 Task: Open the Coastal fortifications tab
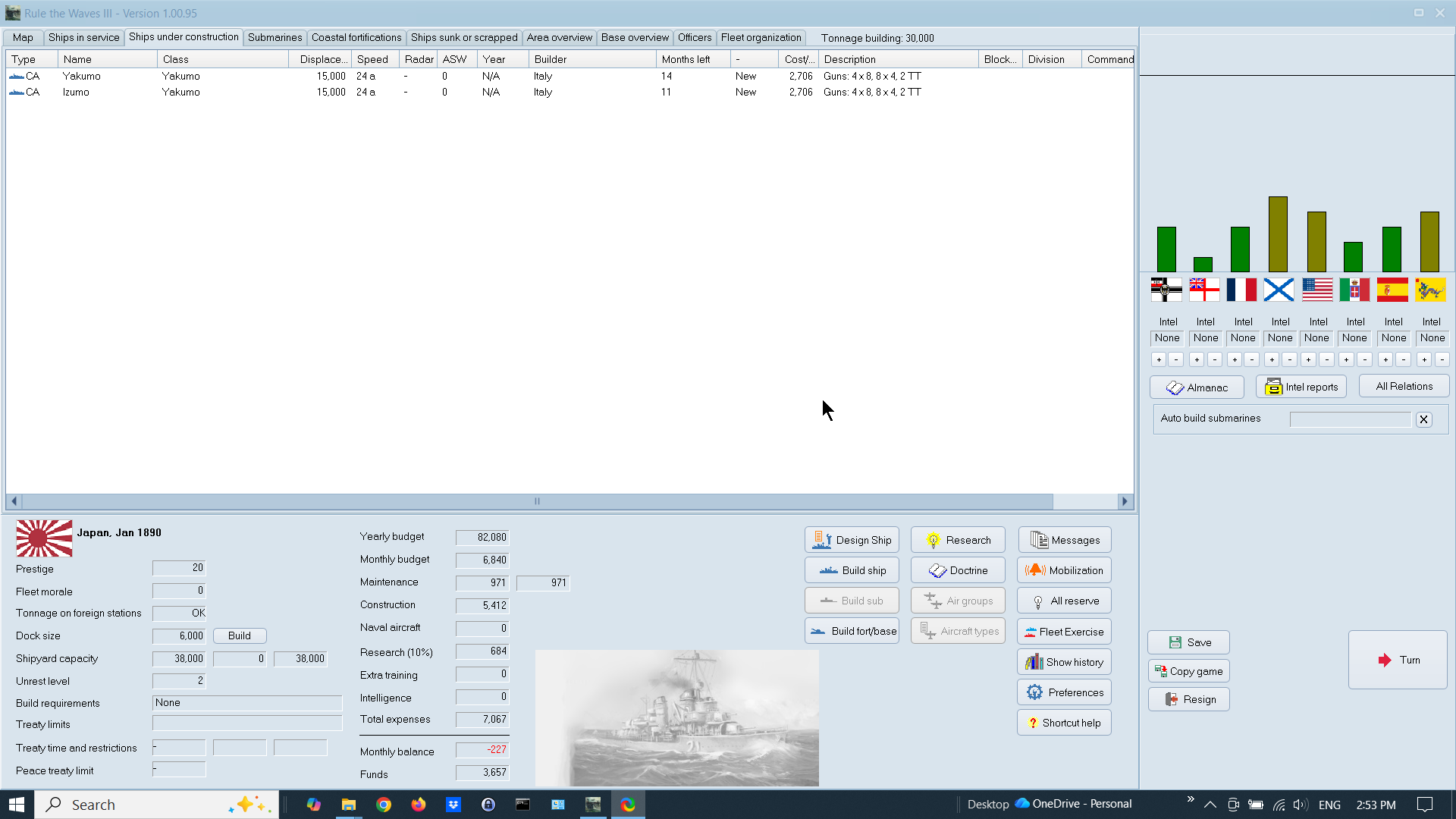[x=356, y=37]
